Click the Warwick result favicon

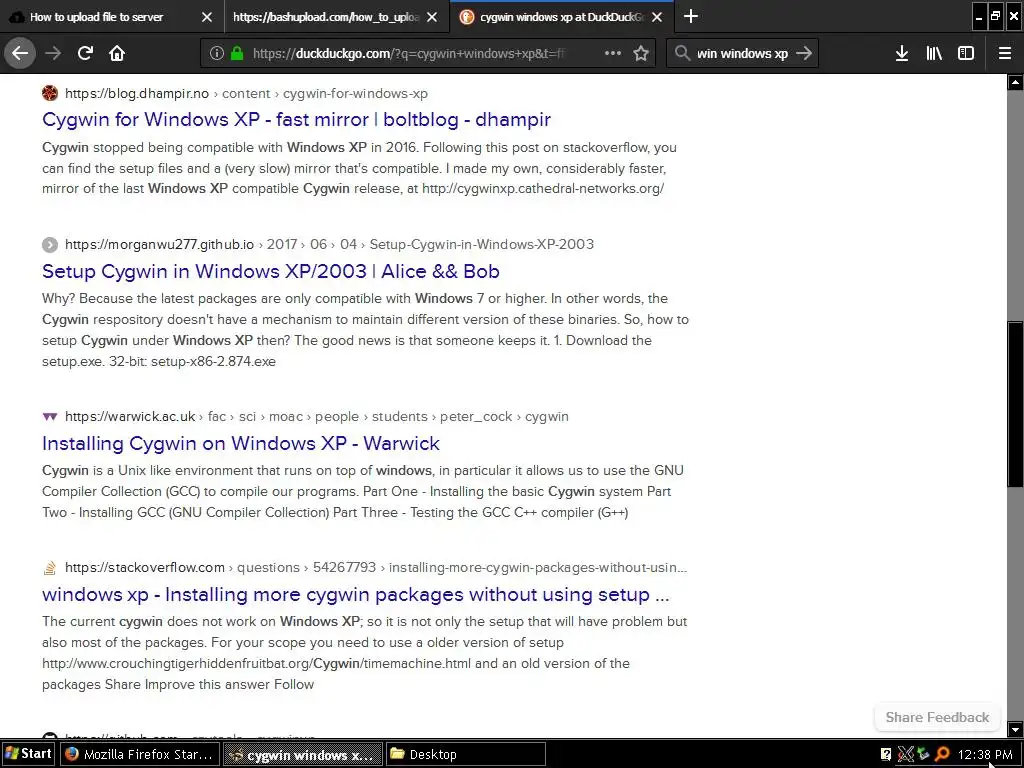(50, 417)
